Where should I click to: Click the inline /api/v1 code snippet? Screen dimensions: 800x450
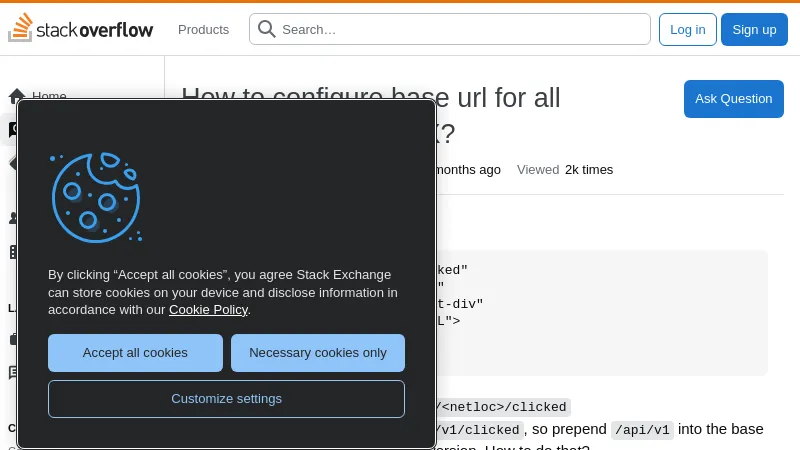(642, 429)
